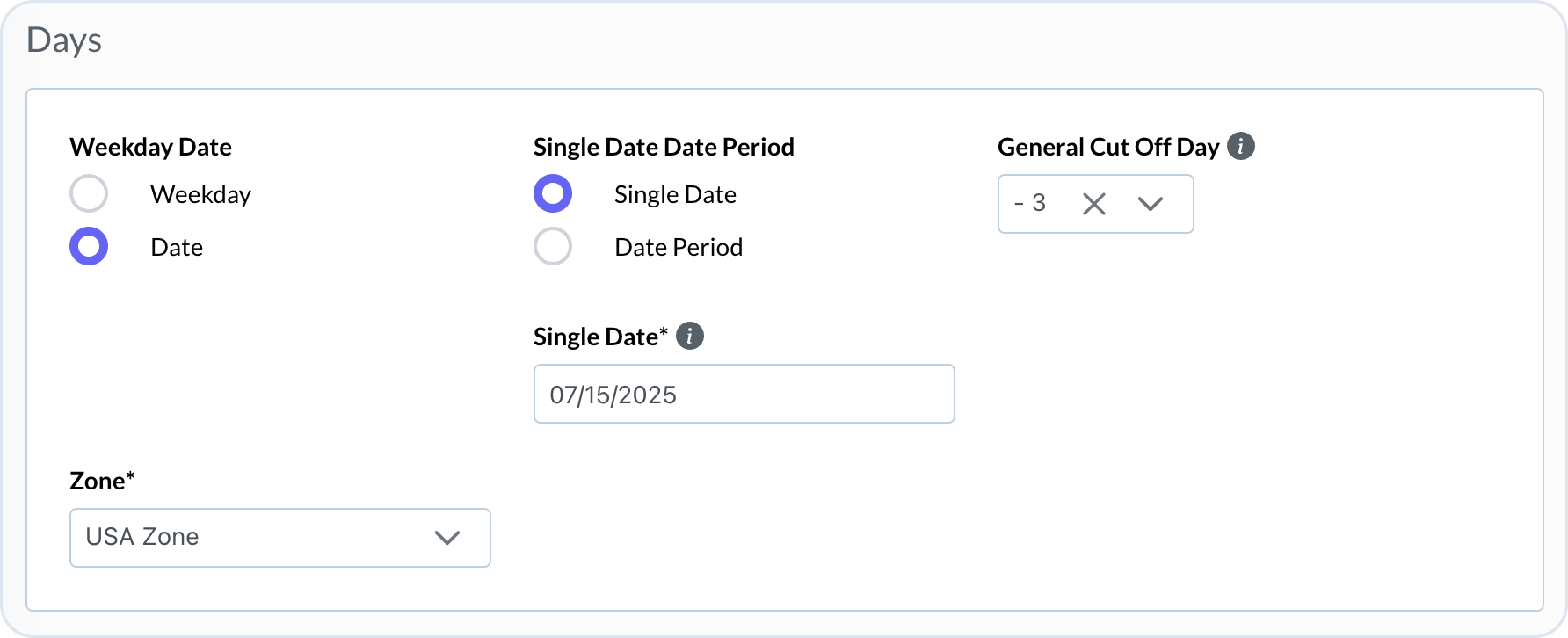Viewport: 1568px width, 638px height.
Task: Click the "Weekday" option label text
Action: 200,194
